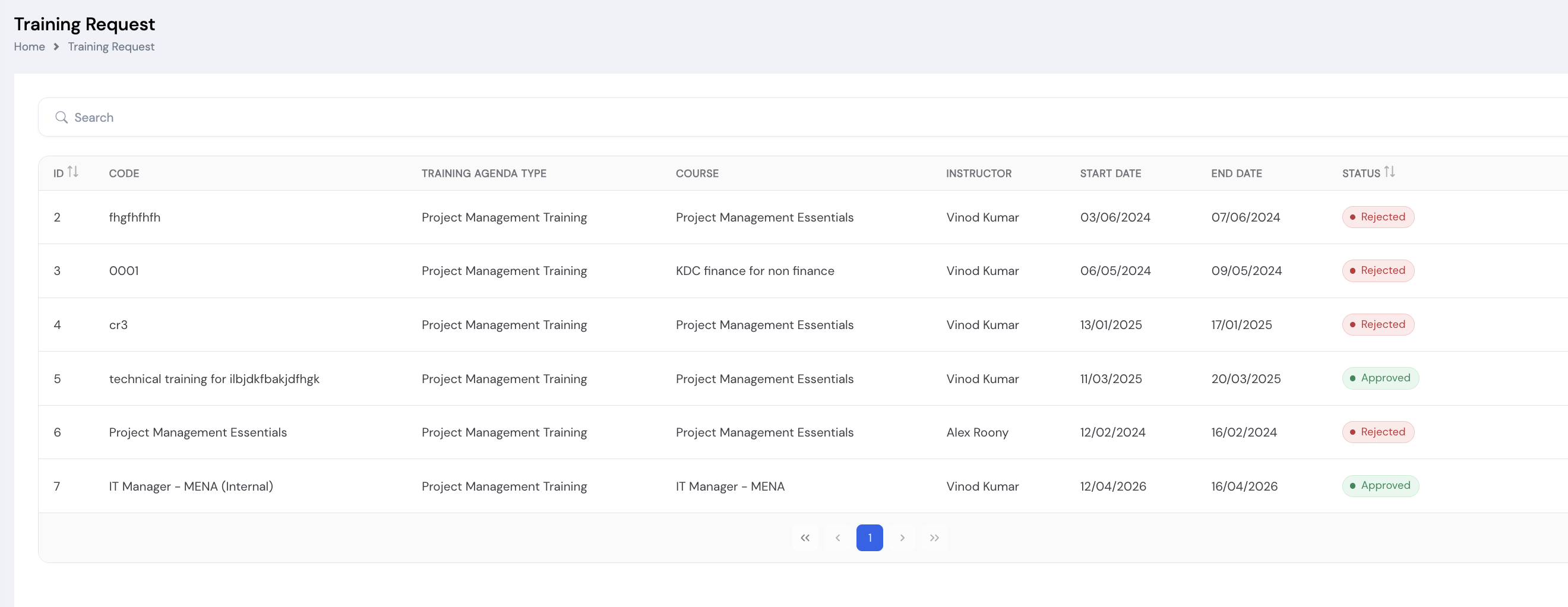Sort table by Status column arrows
The width and height of the screenshot is (1568, 607).
pos(1390,172)
